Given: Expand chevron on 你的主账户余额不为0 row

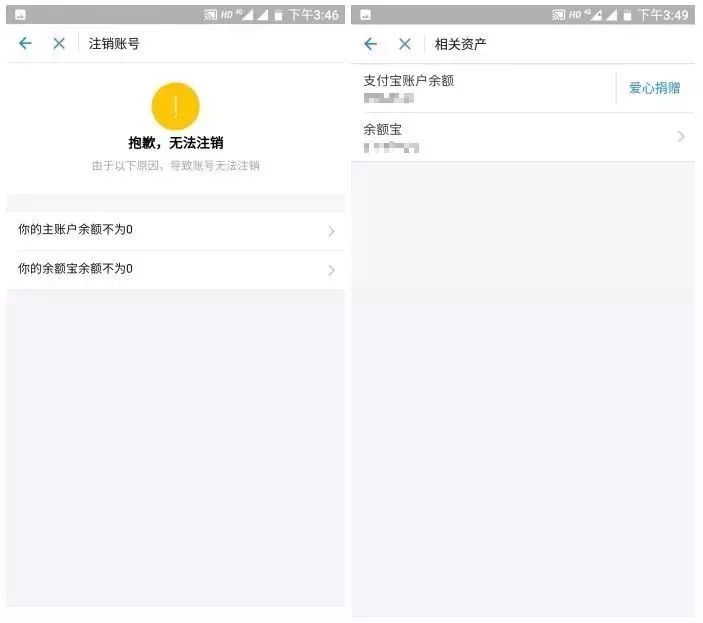Looking at the screenshot, I should tap(331, 231).
